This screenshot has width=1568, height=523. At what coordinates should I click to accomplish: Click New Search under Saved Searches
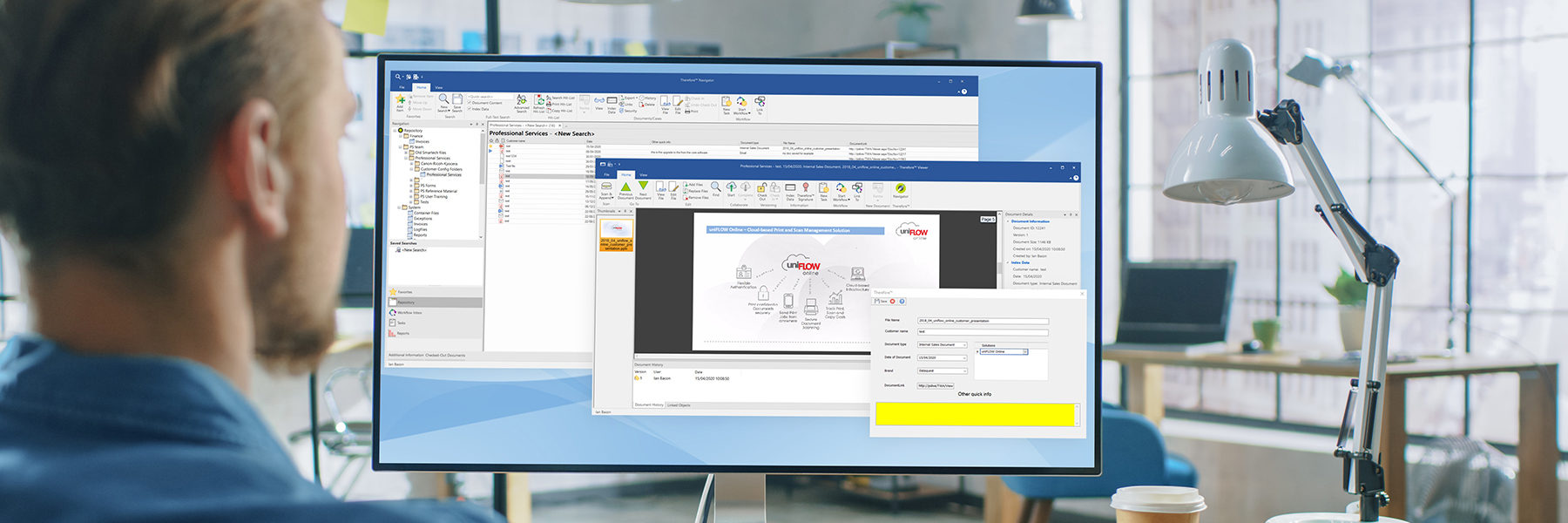pos(415,250)
